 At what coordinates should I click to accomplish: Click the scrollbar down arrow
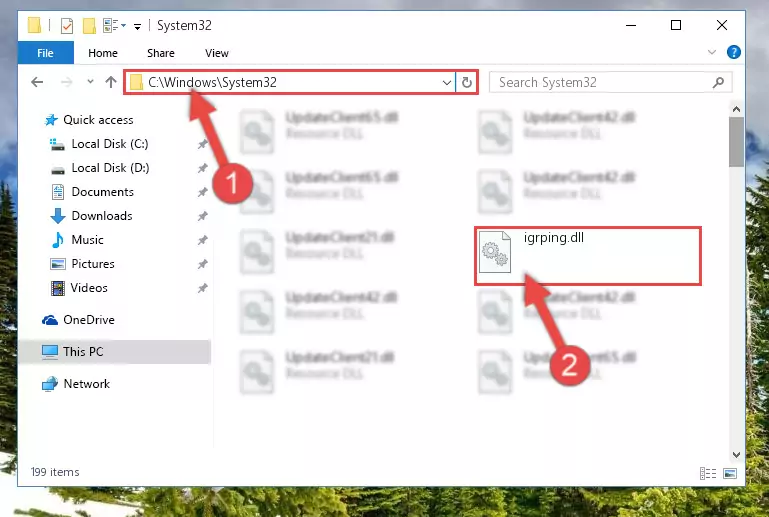tap(736, 455)
